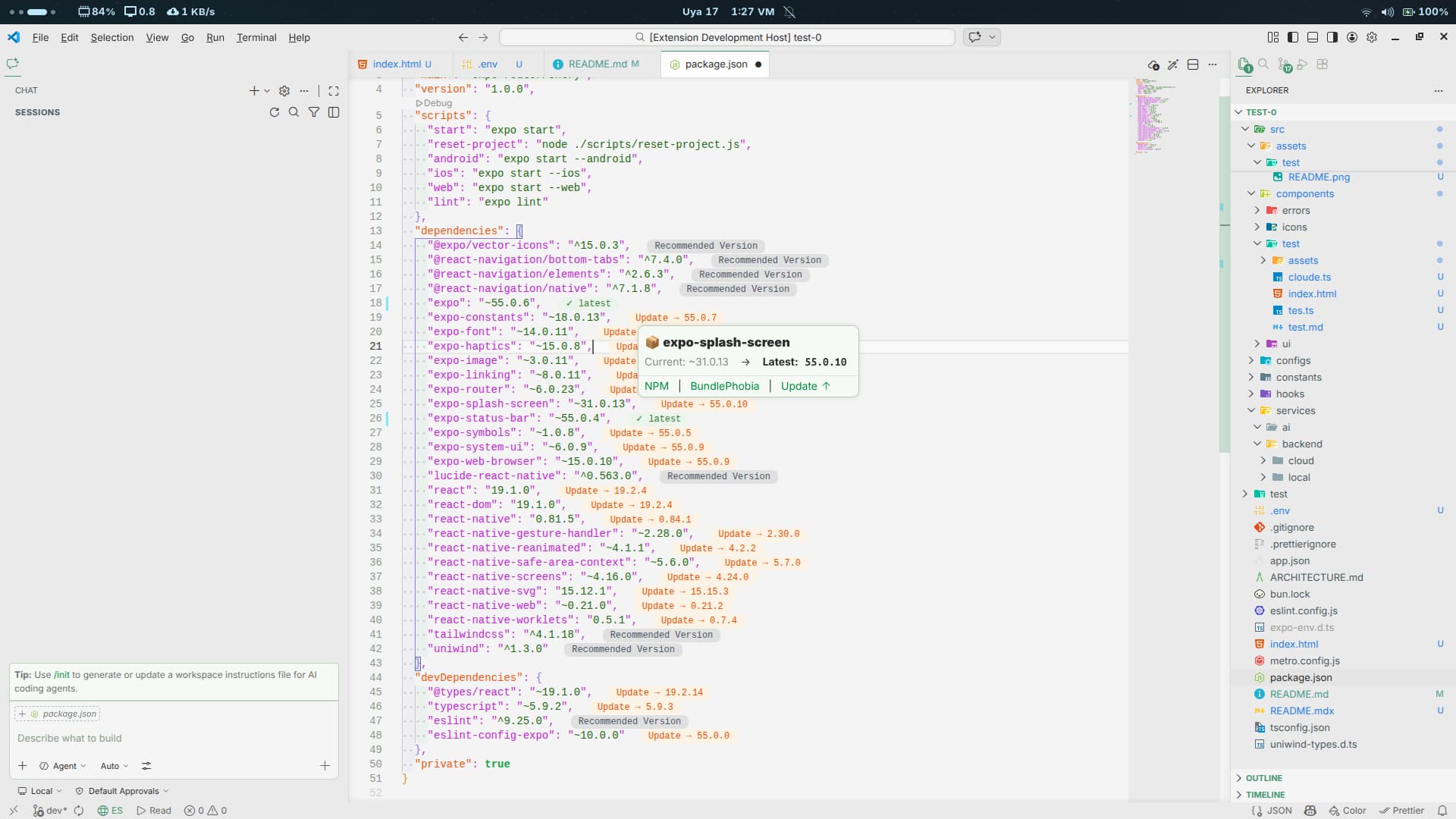Filter chat sessions with funnel icon

pos(313,112)
